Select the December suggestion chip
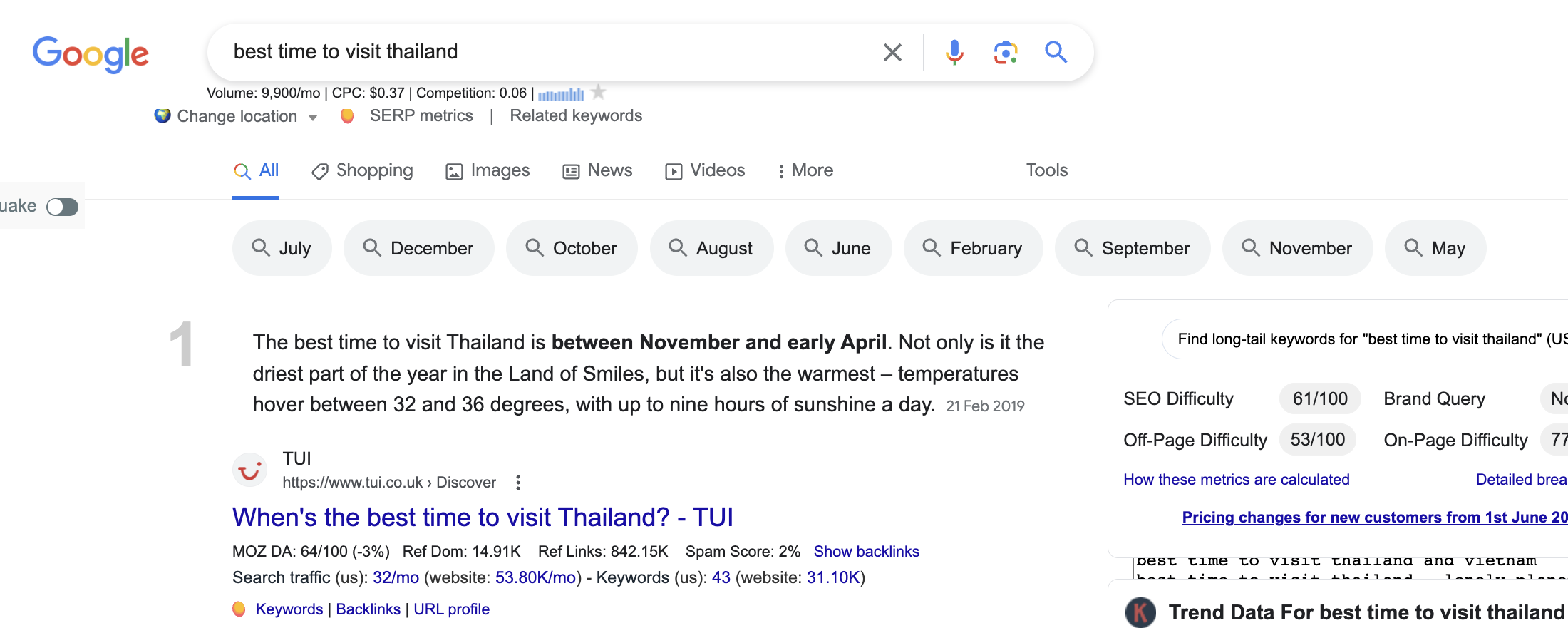Image resolution: width=1568 pixels, height=633 pixels. click(418, 248)
